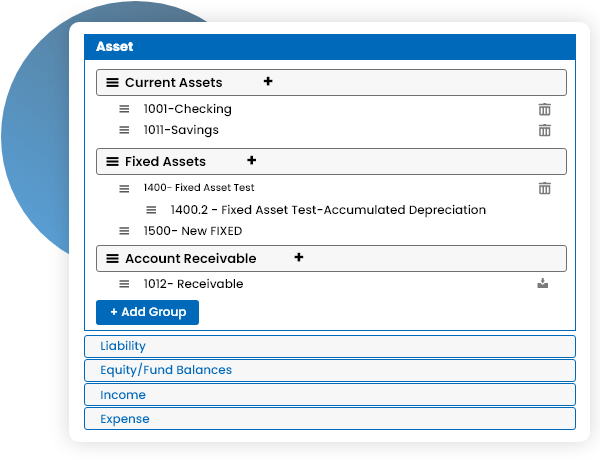Click the archive icon for 1012- Receivable
600x460 pixels.
click(x=543, y=284)
